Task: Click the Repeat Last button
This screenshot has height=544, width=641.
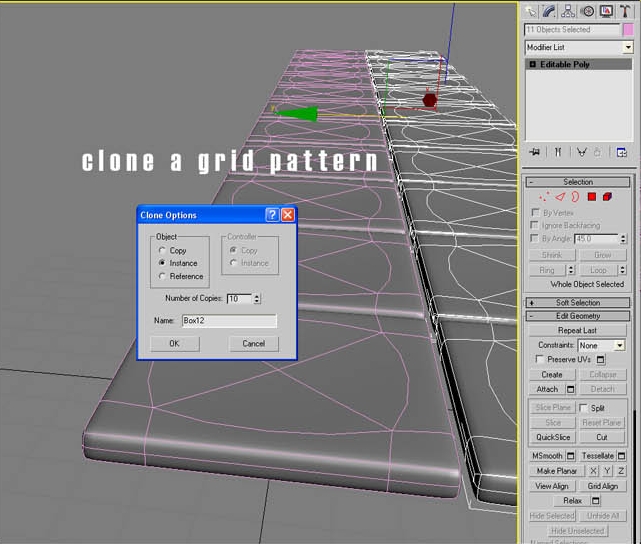Action: pyautogui.click(x=577, y=330)
